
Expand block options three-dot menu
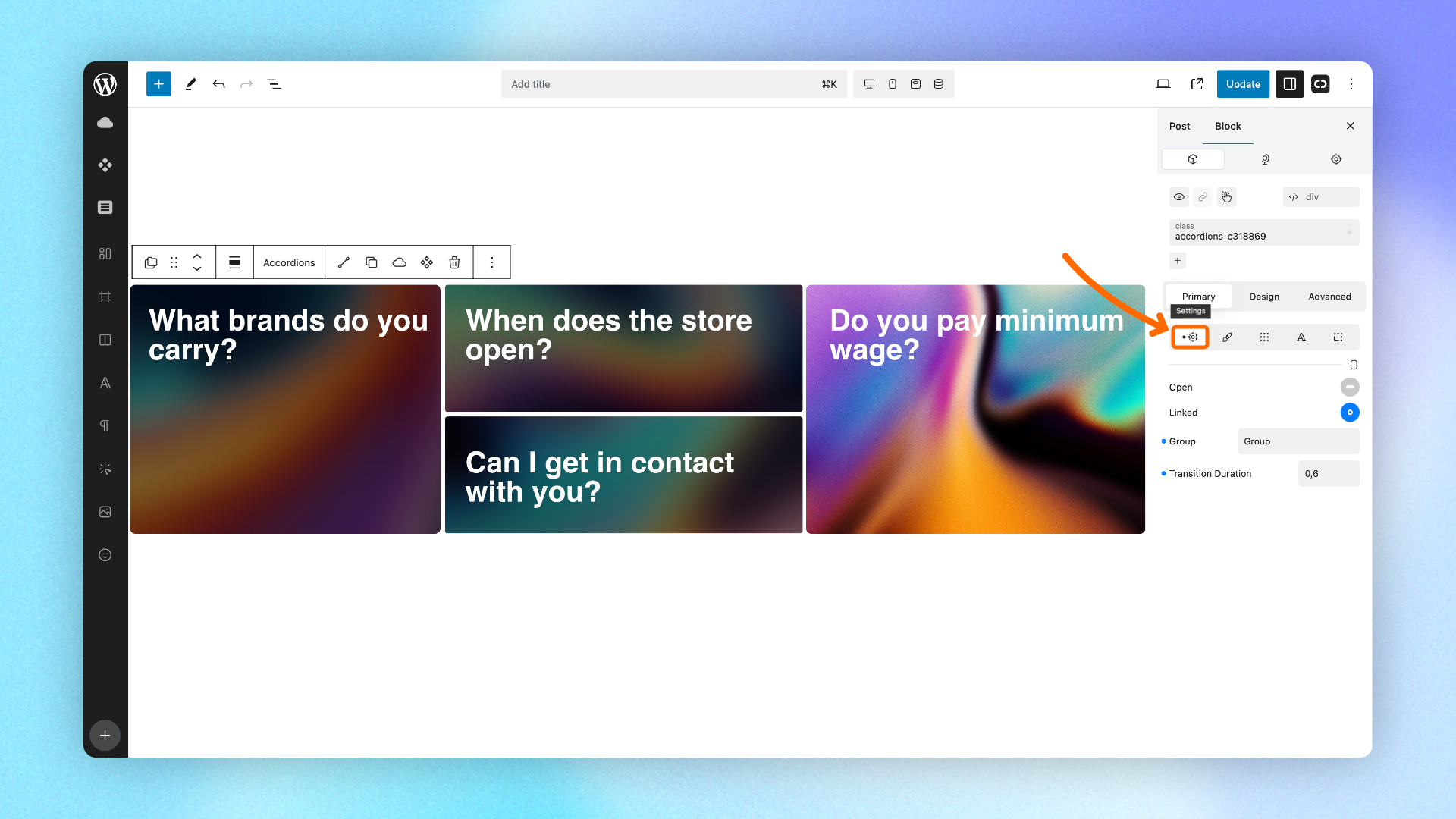point(492,262)
